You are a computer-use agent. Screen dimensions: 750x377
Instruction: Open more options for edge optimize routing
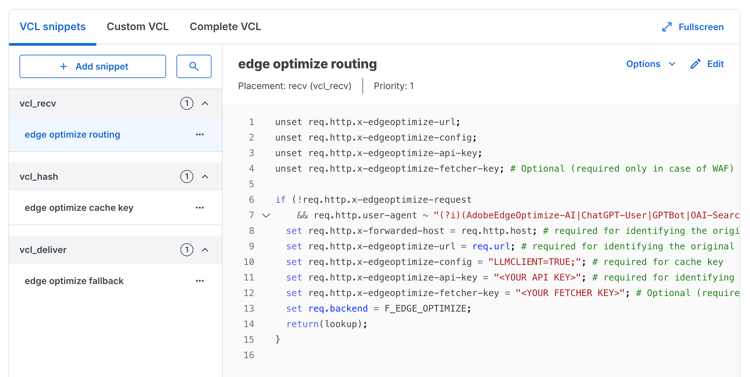[200, 134]
